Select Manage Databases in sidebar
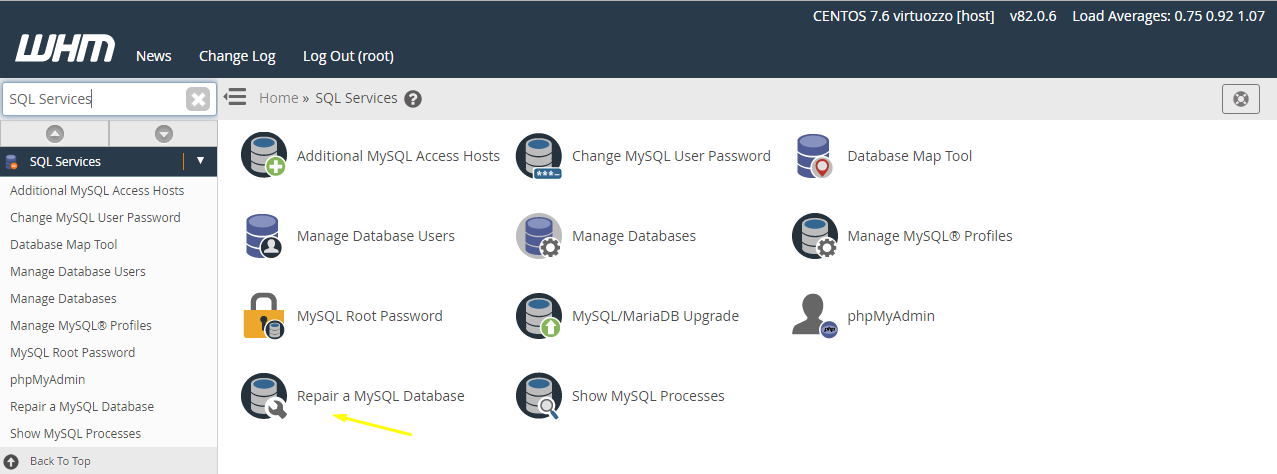 (x=63, y=298)
